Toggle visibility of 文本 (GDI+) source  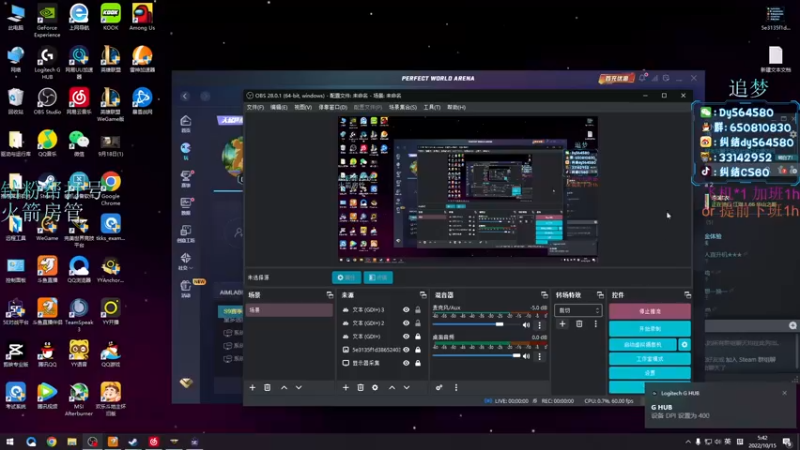406,336
